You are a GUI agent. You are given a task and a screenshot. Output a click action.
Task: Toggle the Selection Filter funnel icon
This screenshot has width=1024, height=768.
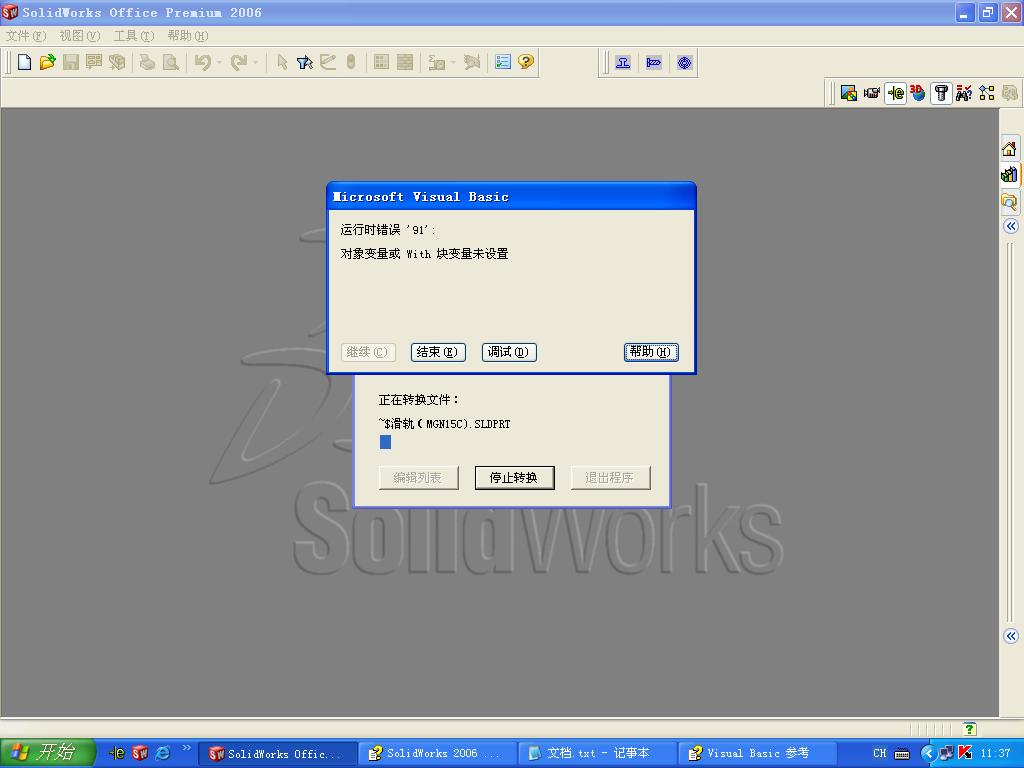click(x=304, y=63)
